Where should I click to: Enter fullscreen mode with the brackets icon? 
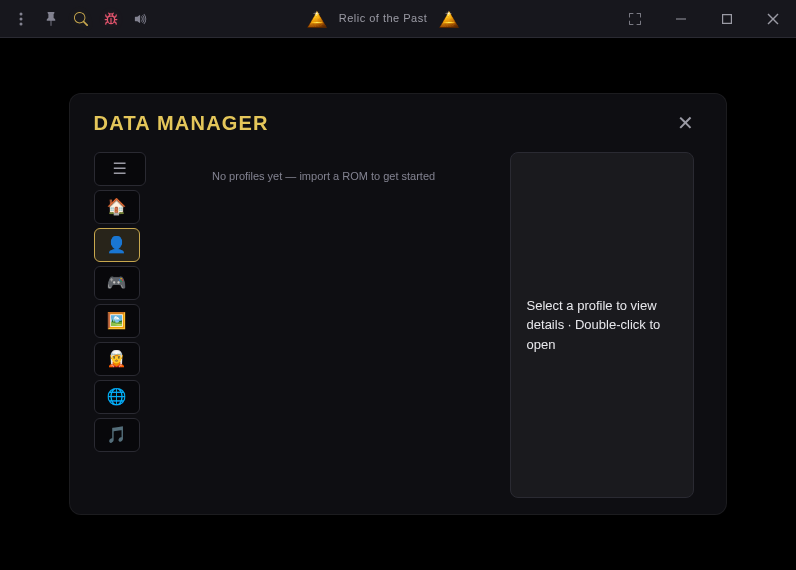pos(635,19)
